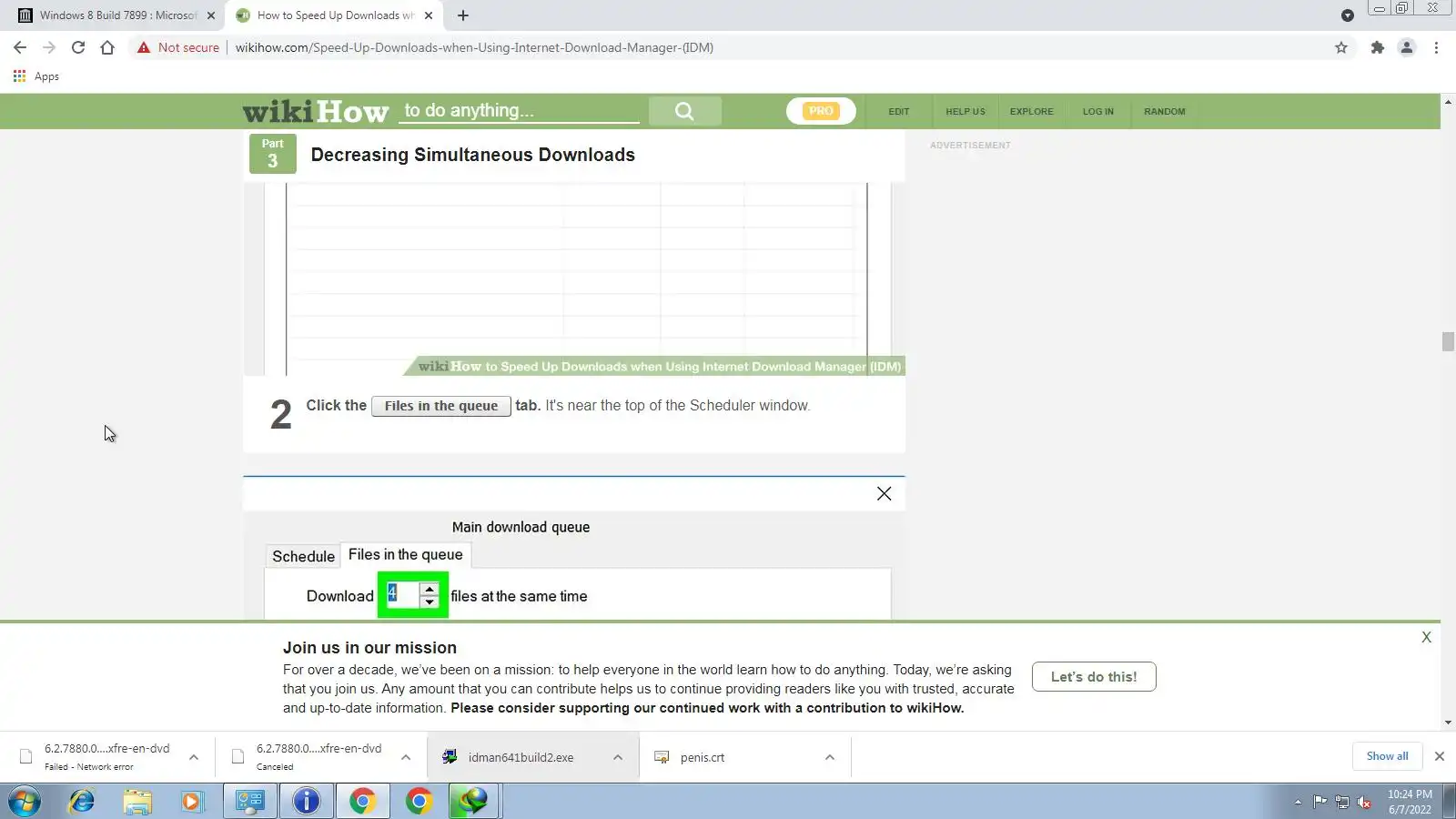The height and width of the screenshot is (819, 1456).
Task: Open the Chrome profile avatar
Action: 1407,47
